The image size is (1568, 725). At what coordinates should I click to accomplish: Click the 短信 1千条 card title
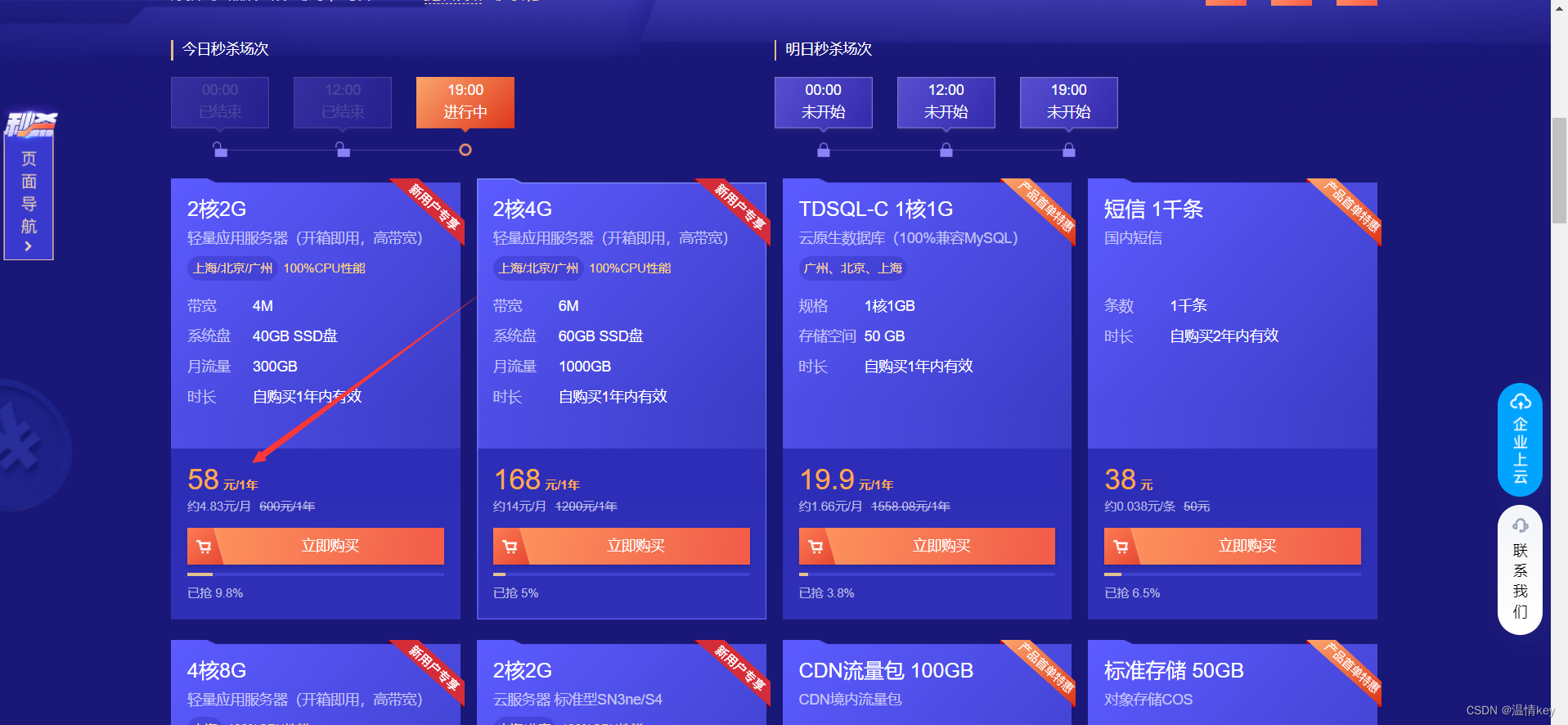[1153, 209]
